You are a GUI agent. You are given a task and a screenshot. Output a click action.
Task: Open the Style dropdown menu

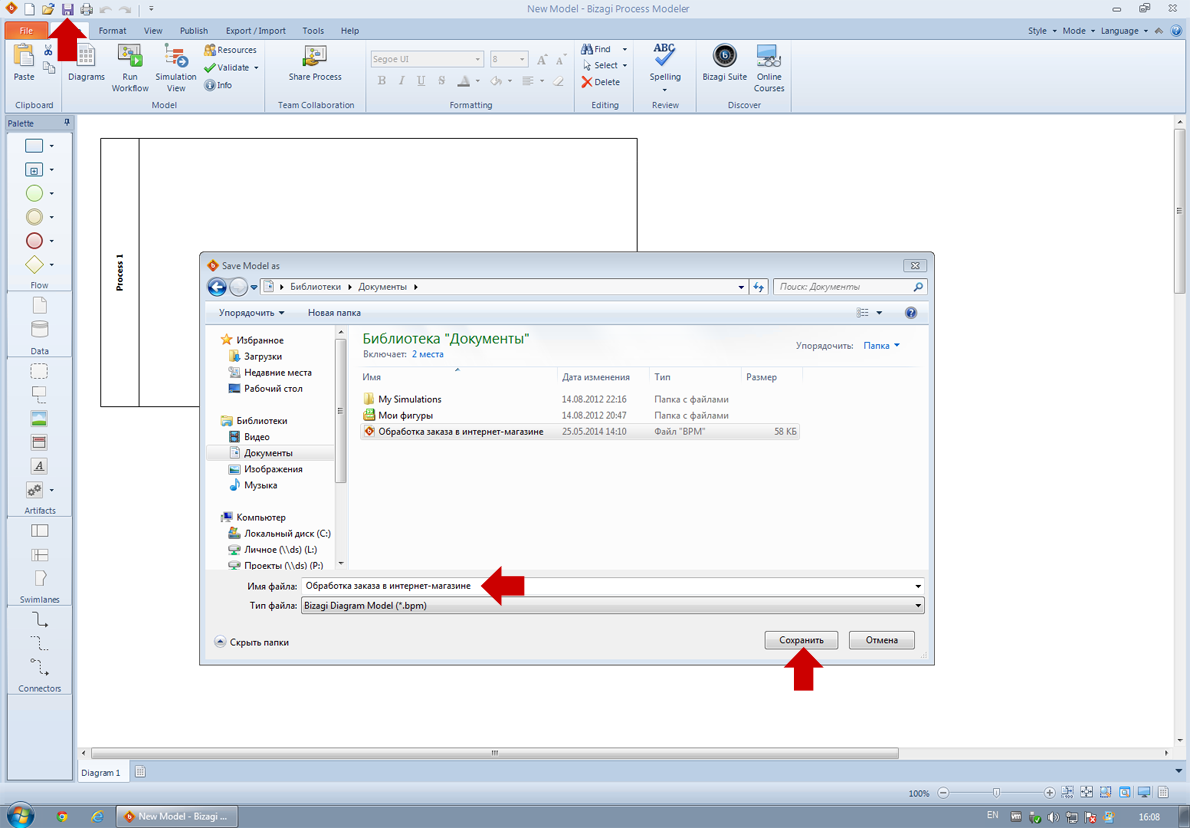1042,31
